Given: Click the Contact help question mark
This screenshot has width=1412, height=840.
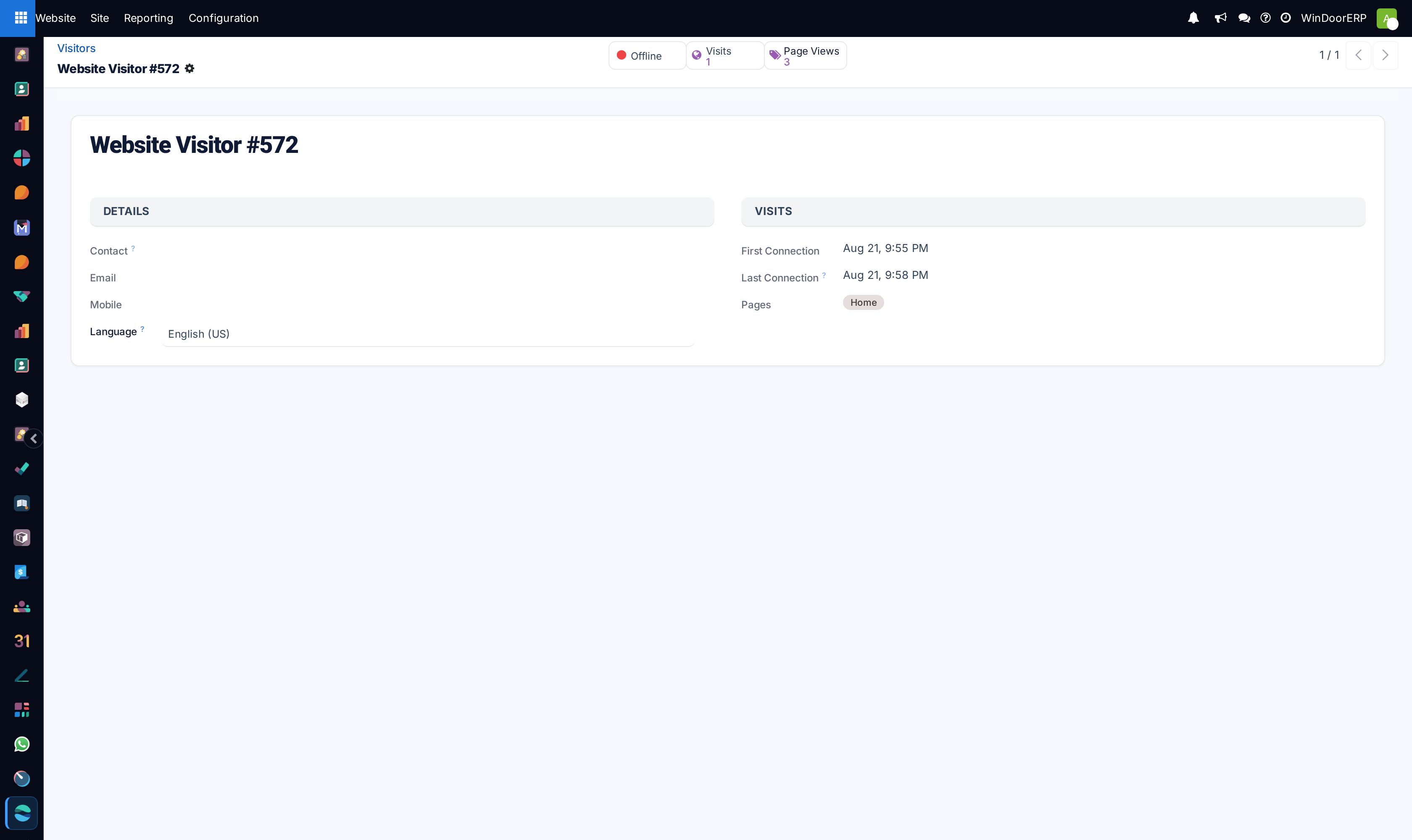Looking at the screenshot, I should coord(133,248).
